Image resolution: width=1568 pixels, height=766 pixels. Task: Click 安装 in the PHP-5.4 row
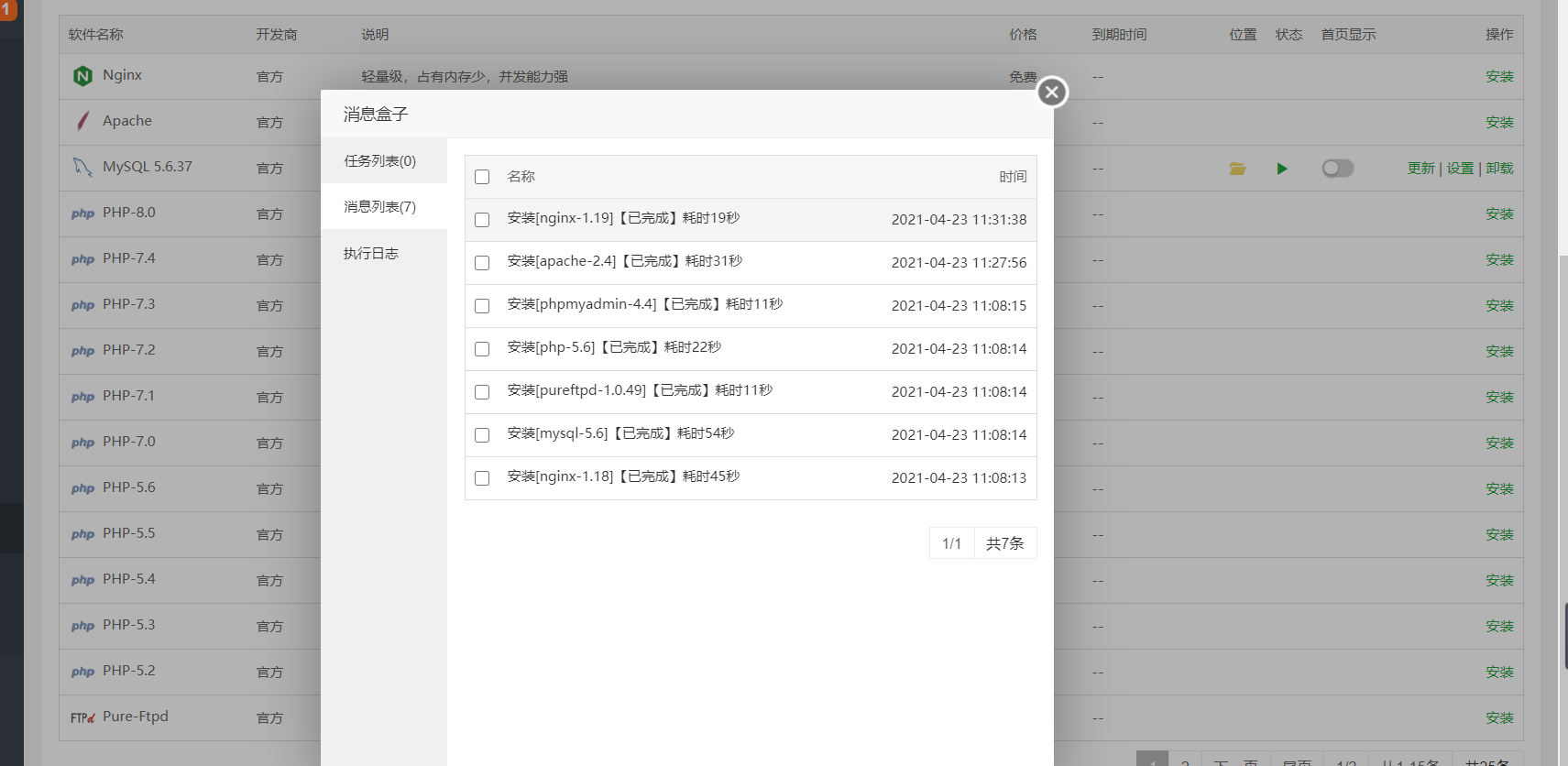[x=1499, y=581]
